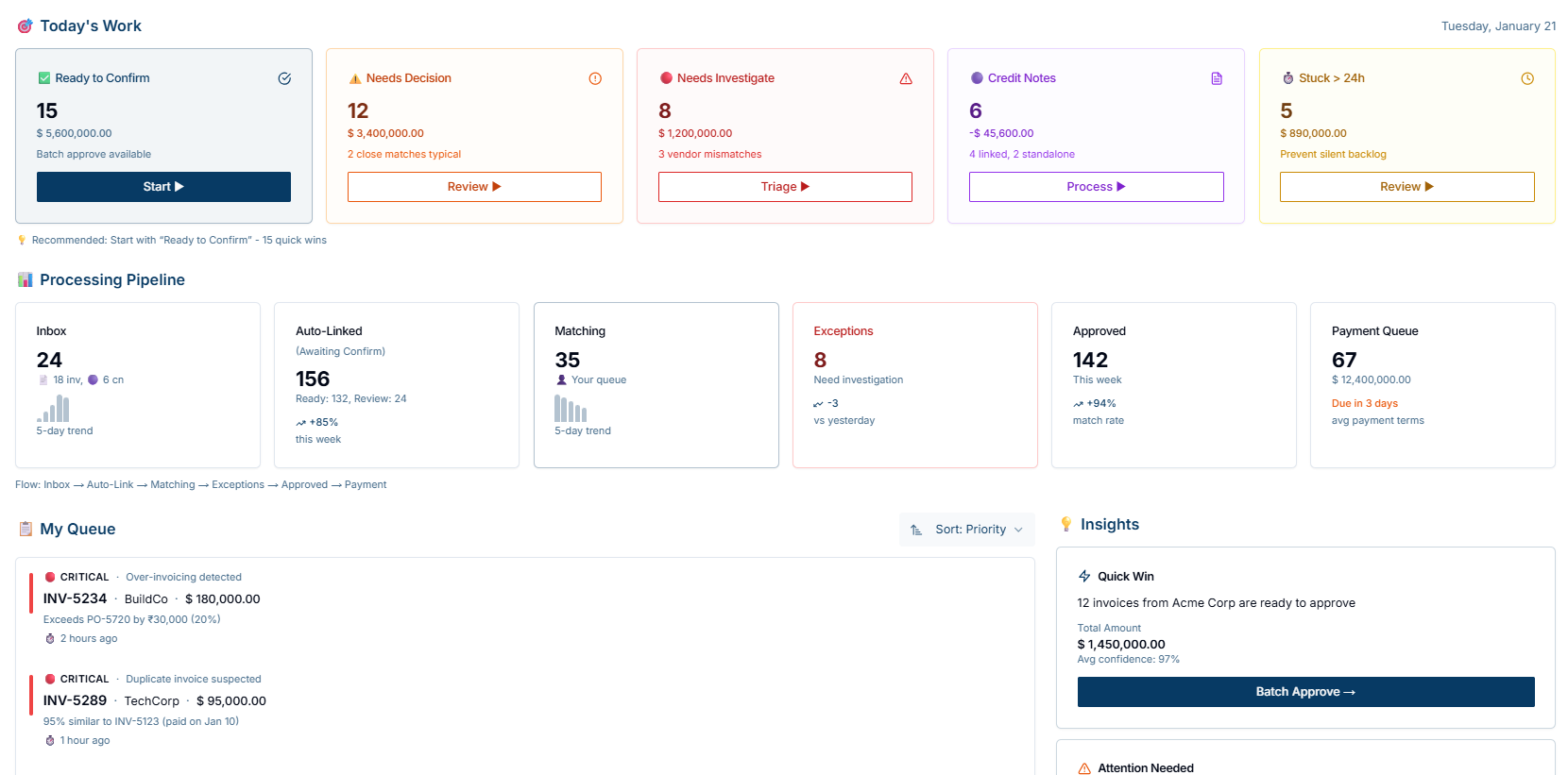Click the clock icon on Stuck > 24h card

pos(1527,78)
